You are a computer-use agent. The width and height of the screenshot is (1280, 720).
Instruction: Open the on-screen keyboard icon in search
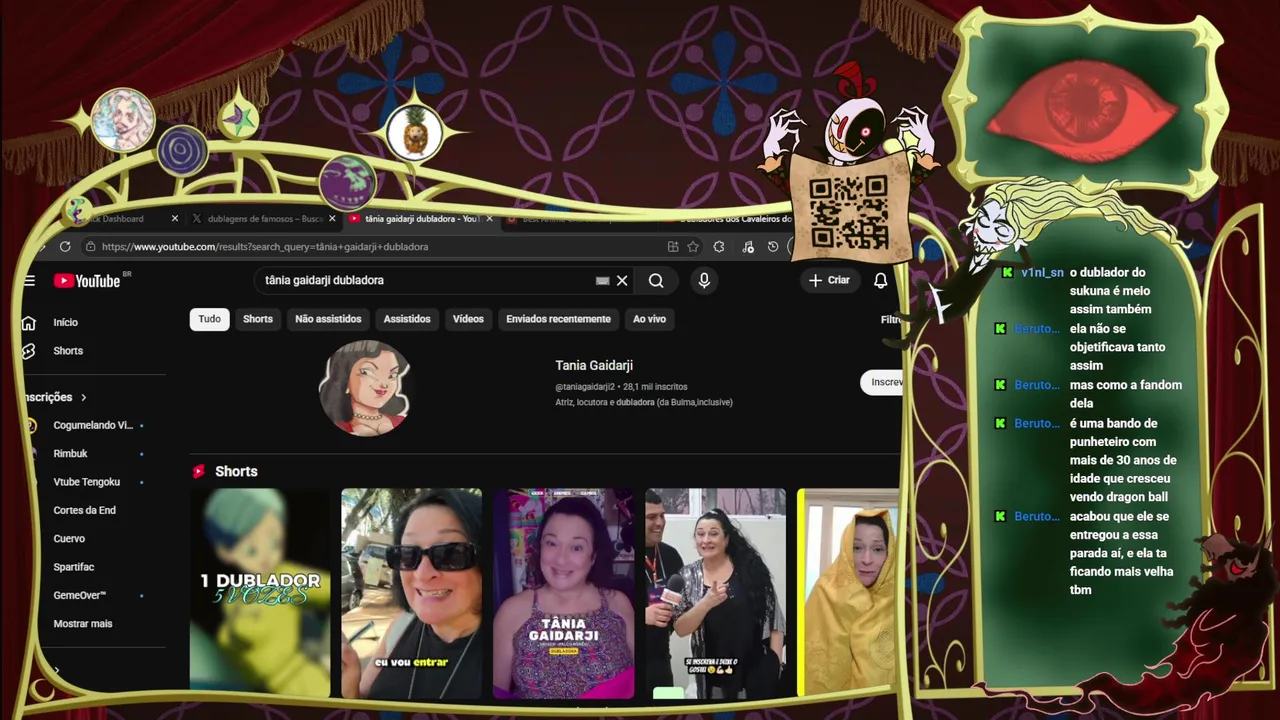point(602,281)
